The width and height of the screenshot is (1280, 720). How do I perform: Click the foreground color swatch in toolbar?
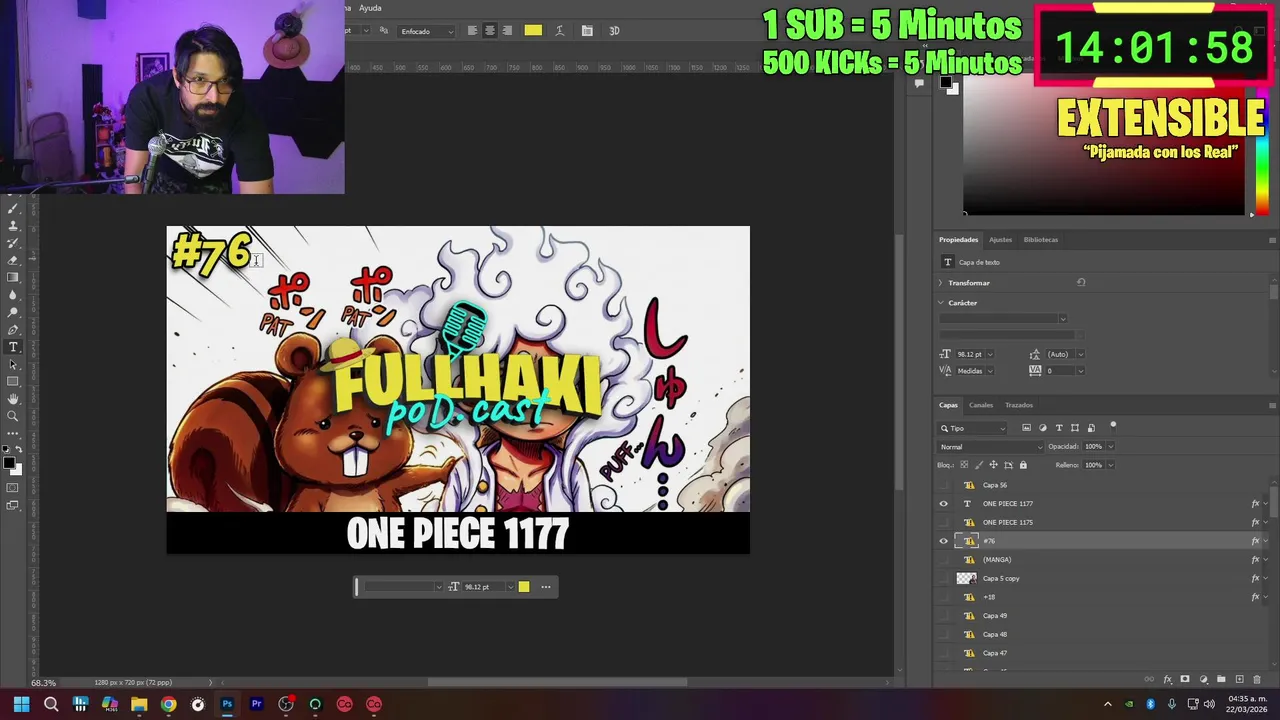9,463
